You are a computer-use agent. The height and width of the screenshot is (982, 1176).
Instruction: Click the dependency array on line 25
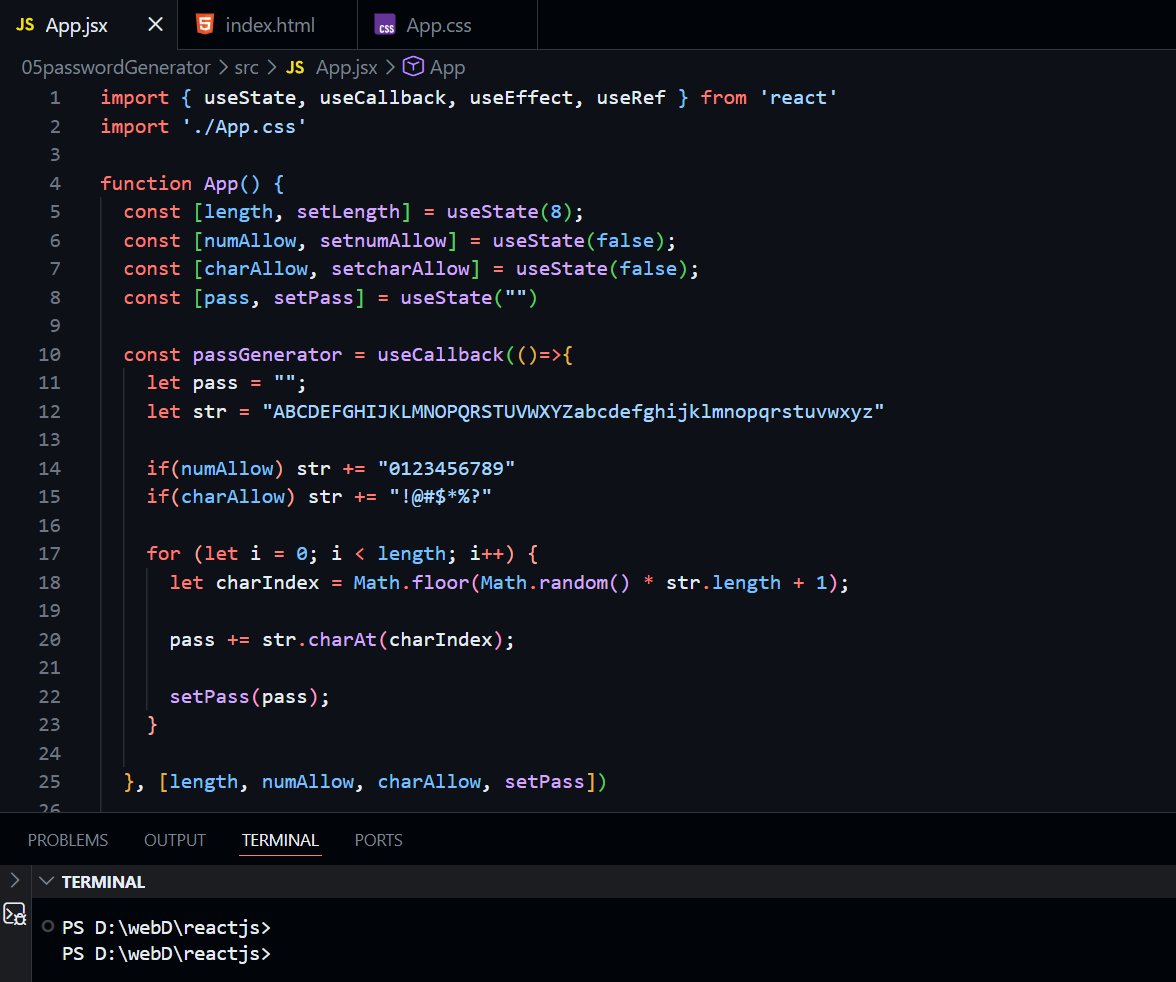pos(377,782)
